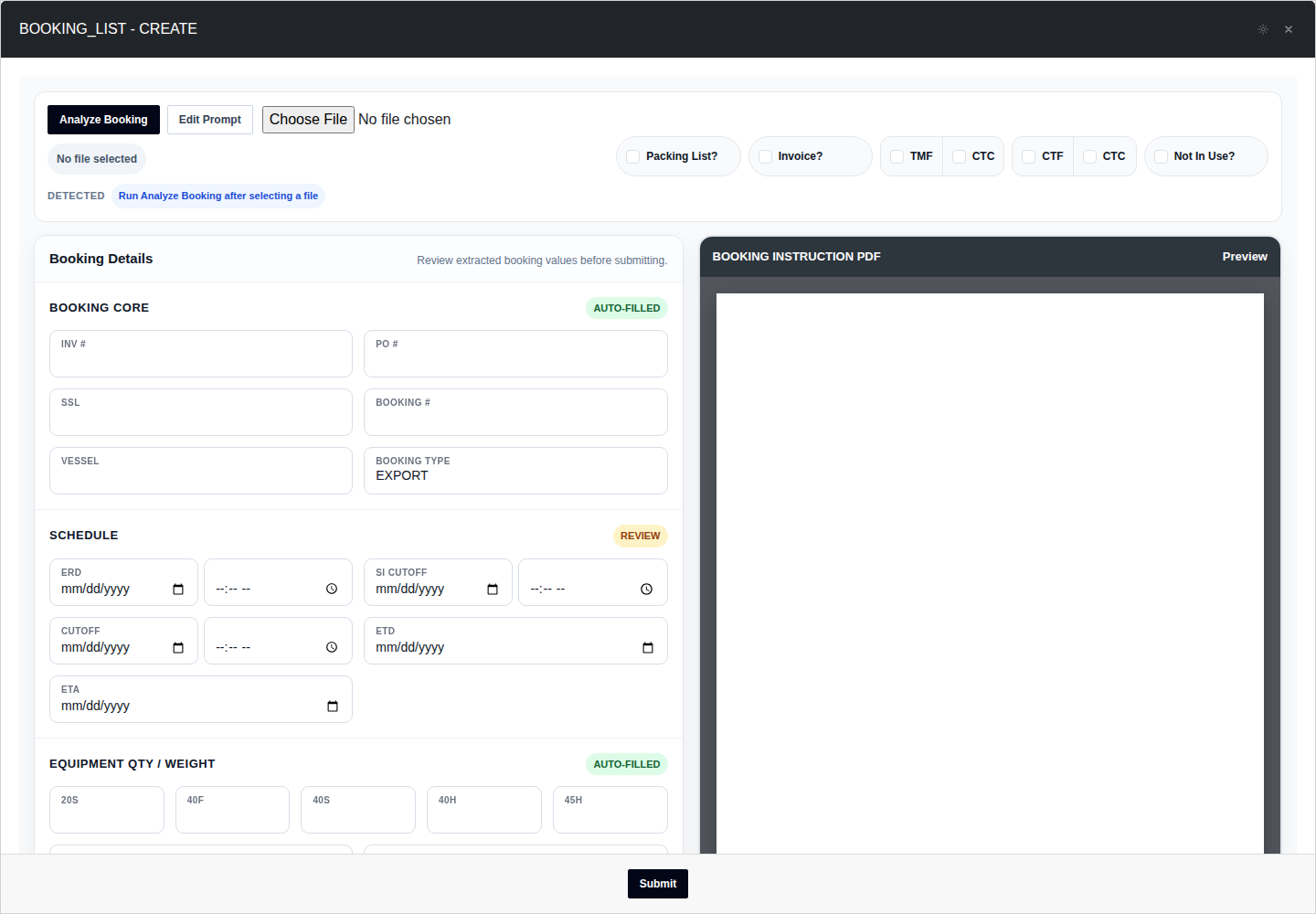Click the blank booking instruction PDF preview page
The image size is (1316, 914).
point(990,573)
